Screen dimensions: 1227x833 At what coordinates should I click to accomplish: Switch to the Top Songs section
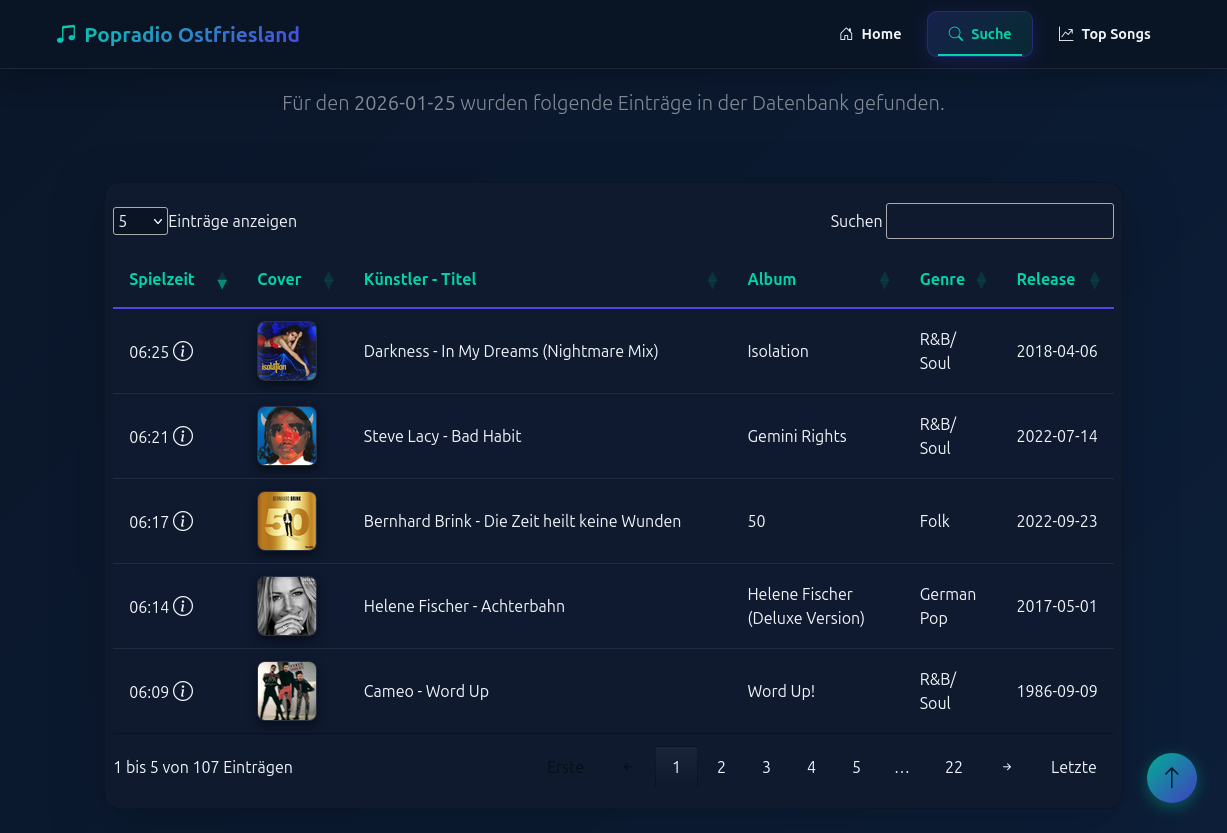(1116, 33)
